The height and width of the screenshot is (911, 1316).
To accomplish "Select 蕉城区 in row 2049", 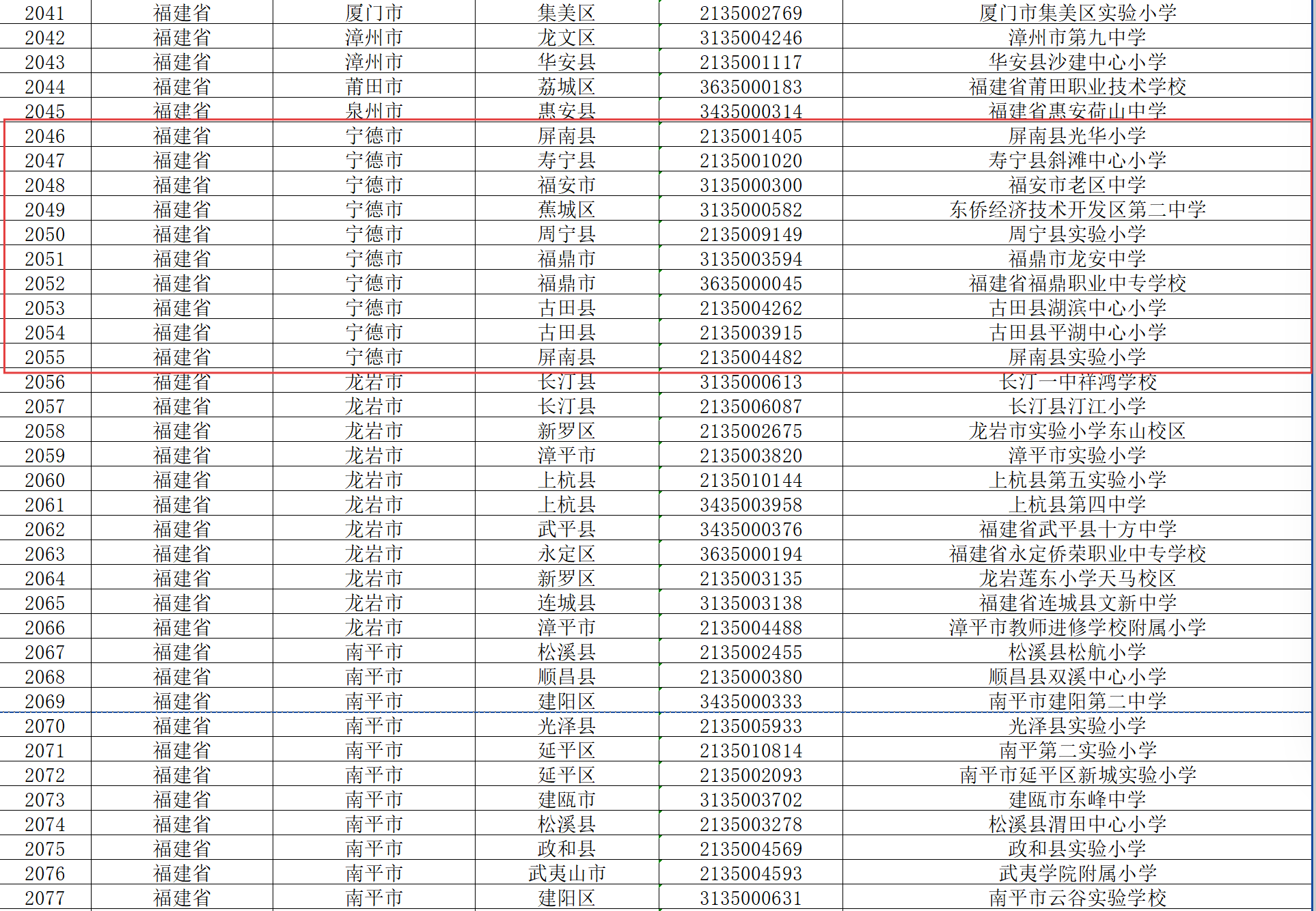I will click(x=566, y=210).
